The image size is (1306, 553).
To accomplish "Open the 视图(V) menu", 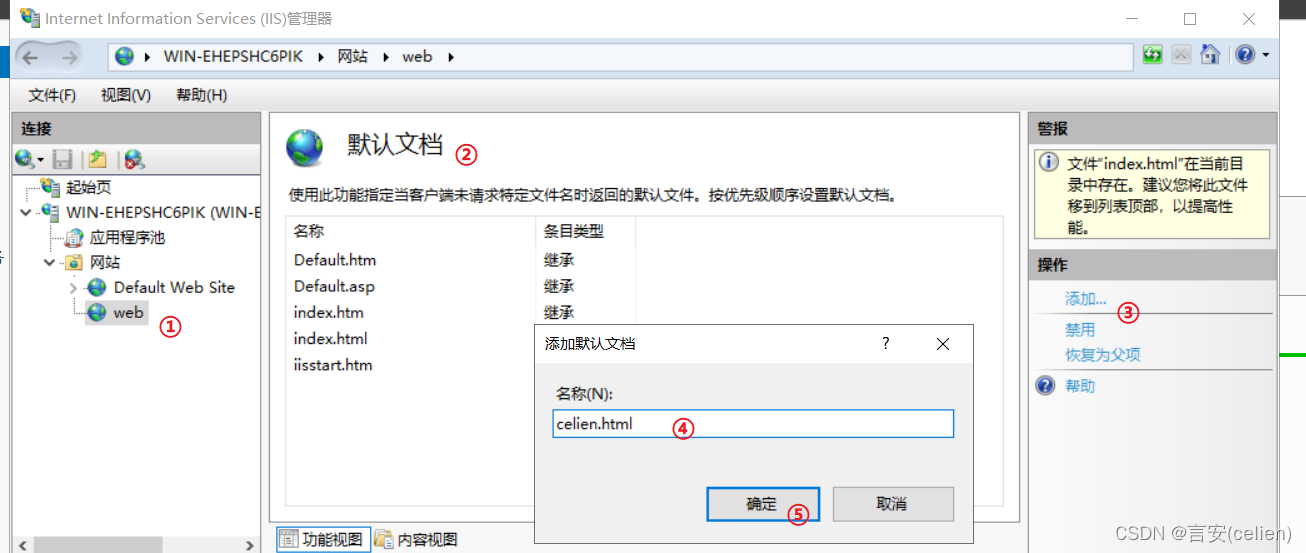I will (126, 95).
